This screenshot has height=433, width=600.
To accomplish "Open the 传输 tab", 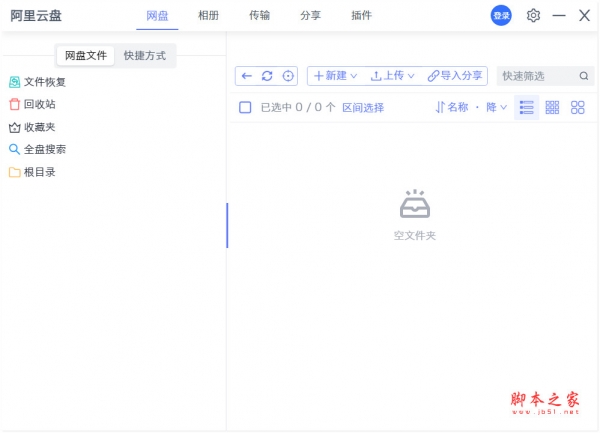I will [x=259, y=16].
